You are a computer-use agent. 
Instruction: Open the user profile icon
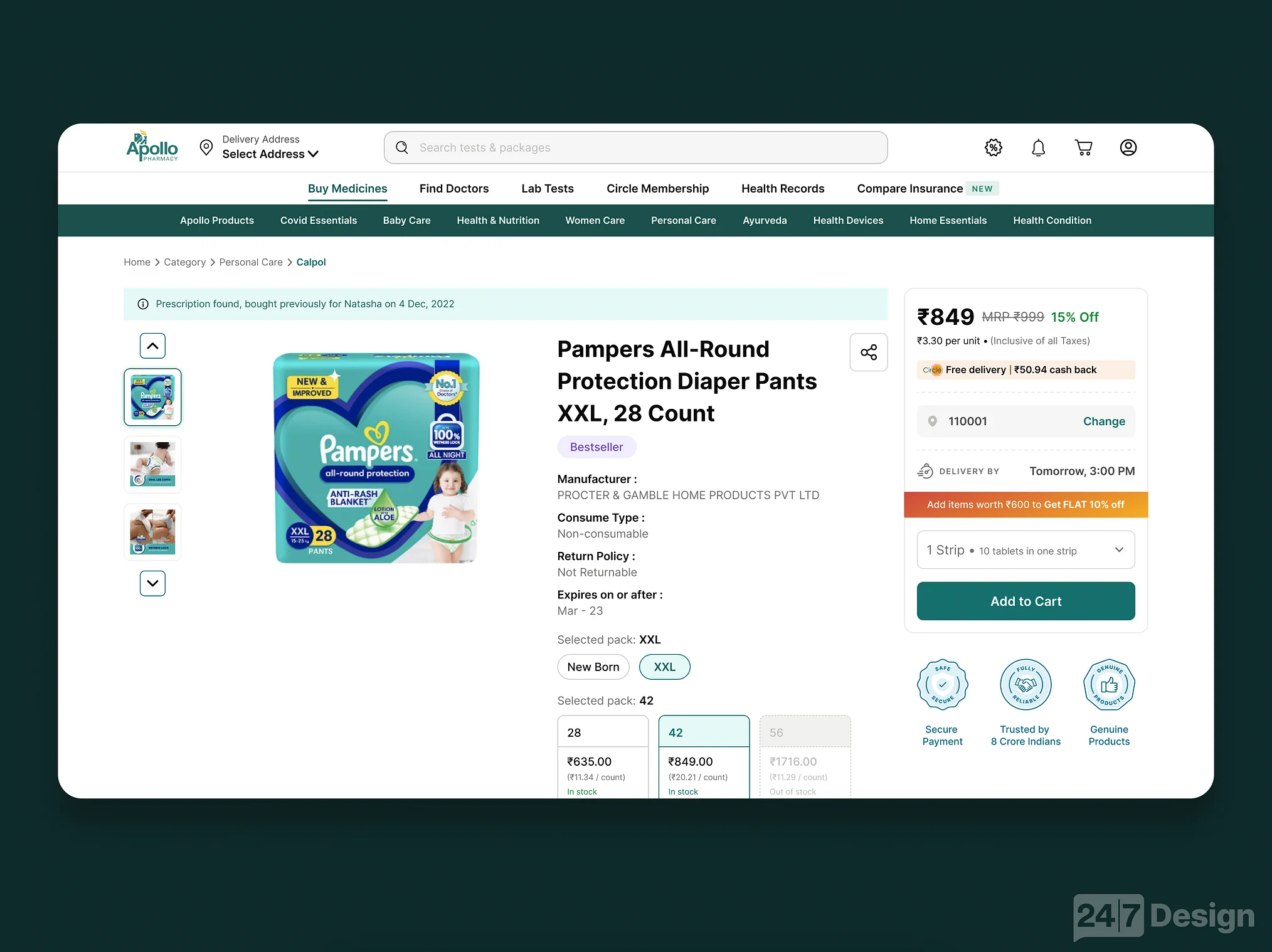click(x=1128, y=147)
